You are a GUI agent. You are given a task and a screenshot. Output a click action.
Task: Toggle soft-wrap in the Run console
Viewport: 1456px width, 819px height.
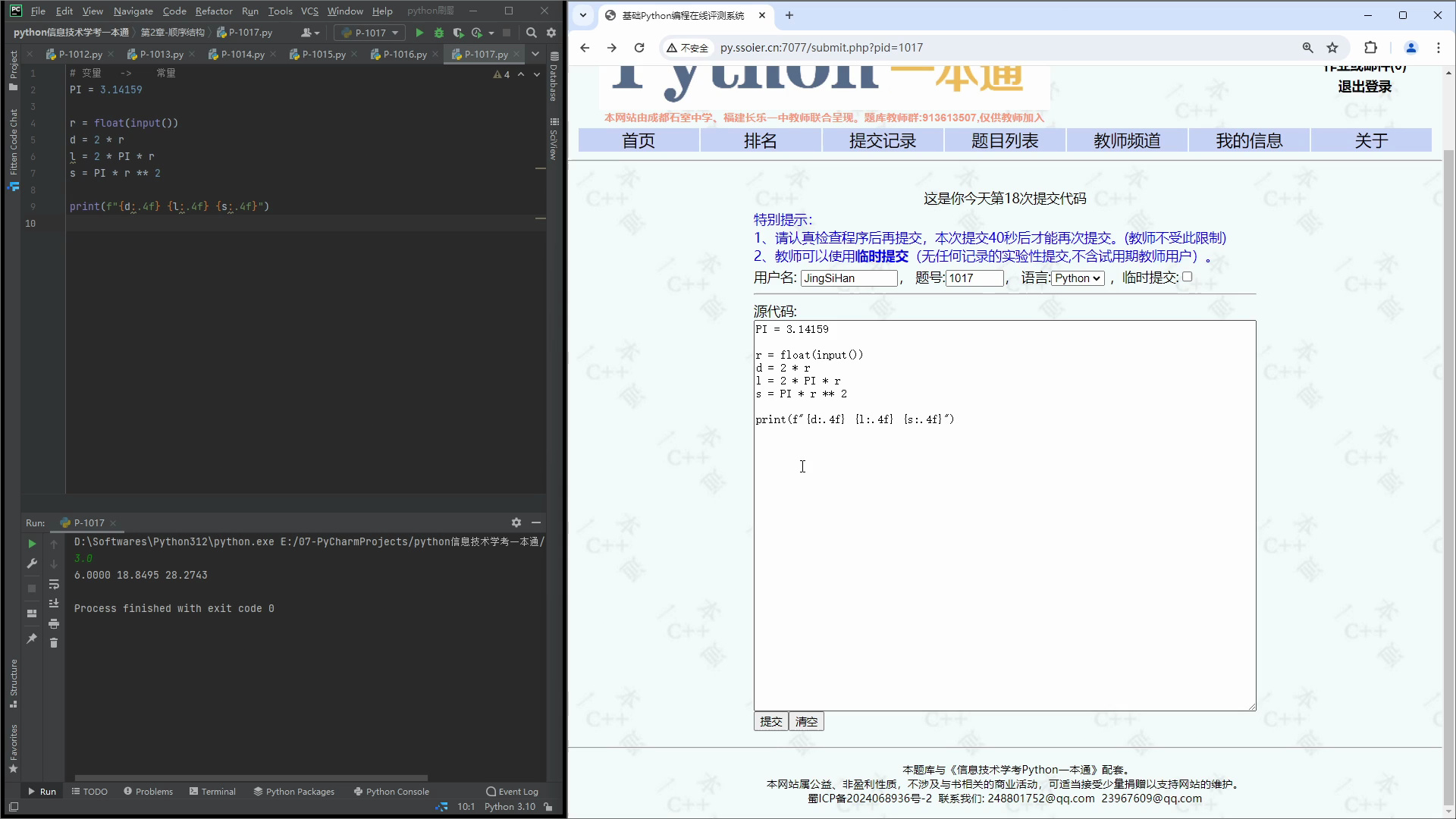point(54,585)
